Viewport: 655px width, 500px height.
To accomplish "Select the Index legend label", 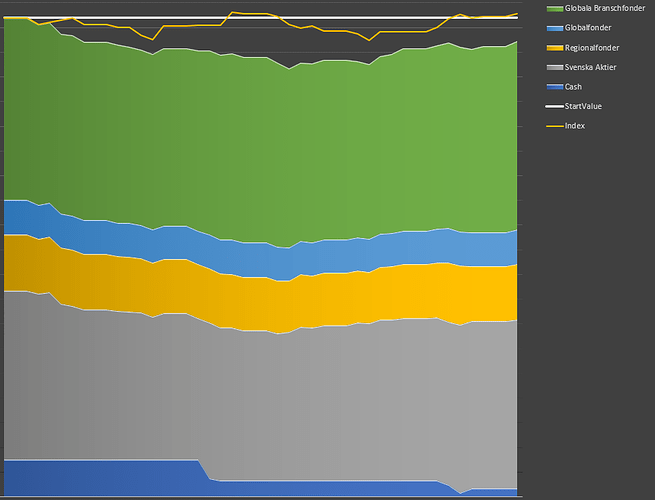I will 575,126.
